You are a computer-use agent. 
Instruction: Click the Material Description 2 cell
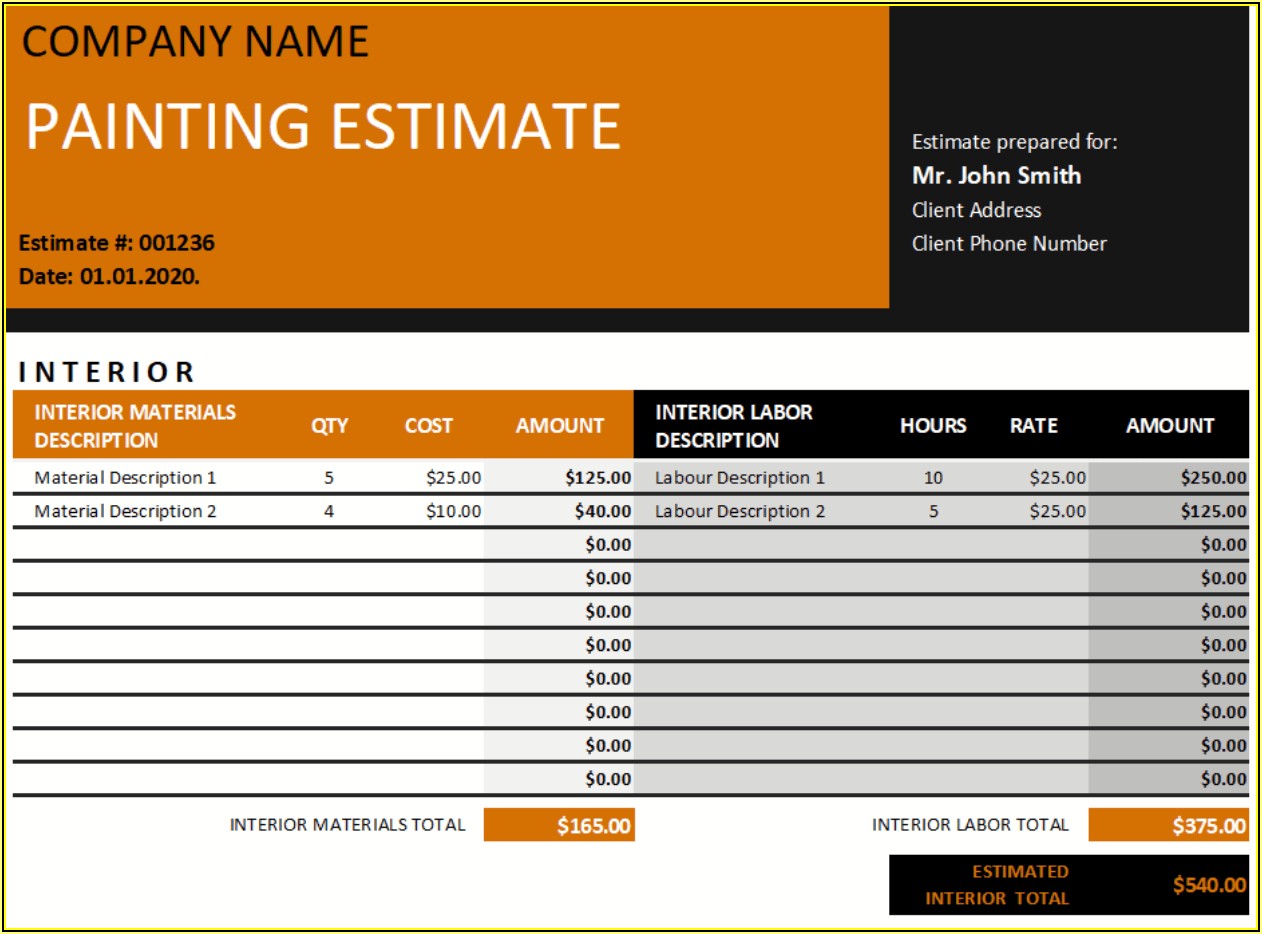125,512
